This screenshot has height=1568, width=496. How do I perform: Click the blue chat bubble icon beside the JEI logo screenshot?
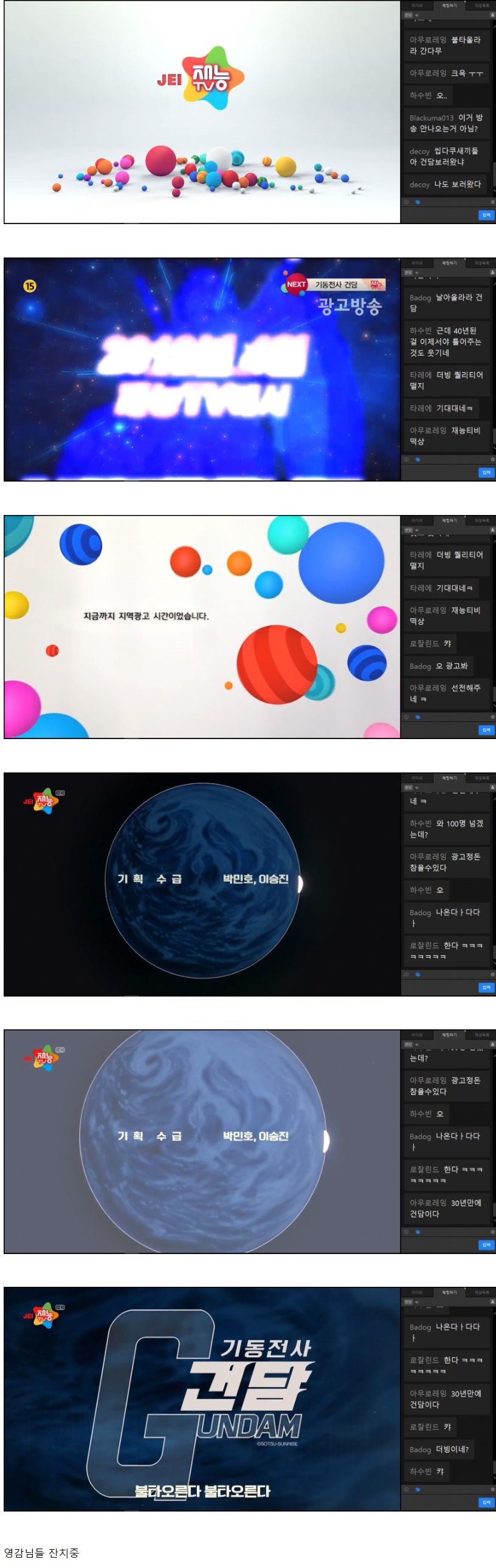[418, 203]
